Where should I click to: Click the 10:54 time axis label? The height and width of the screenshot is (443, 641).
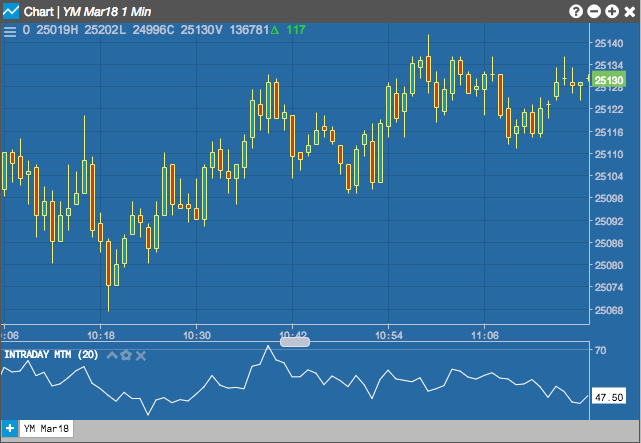pyautogui.click(x=389, y=336)
